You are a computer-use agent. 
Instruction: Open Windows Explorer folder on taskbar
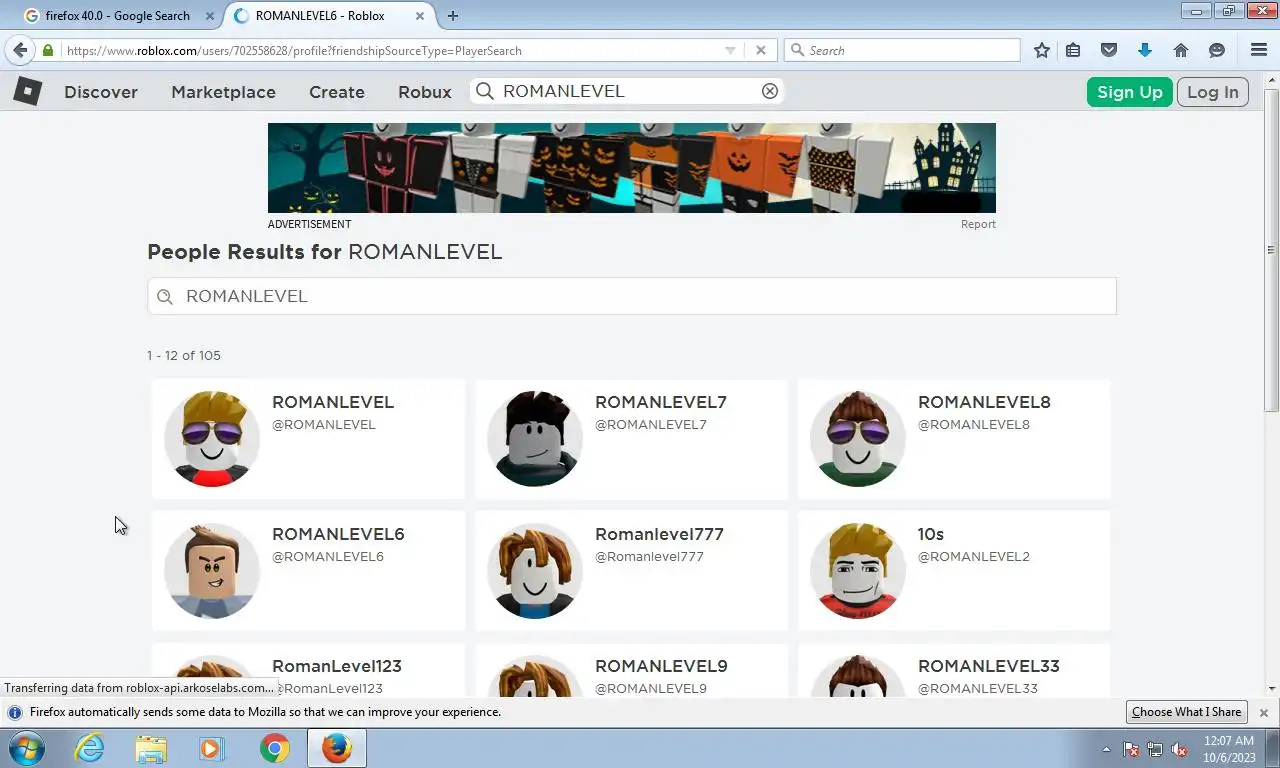(151, 748)
